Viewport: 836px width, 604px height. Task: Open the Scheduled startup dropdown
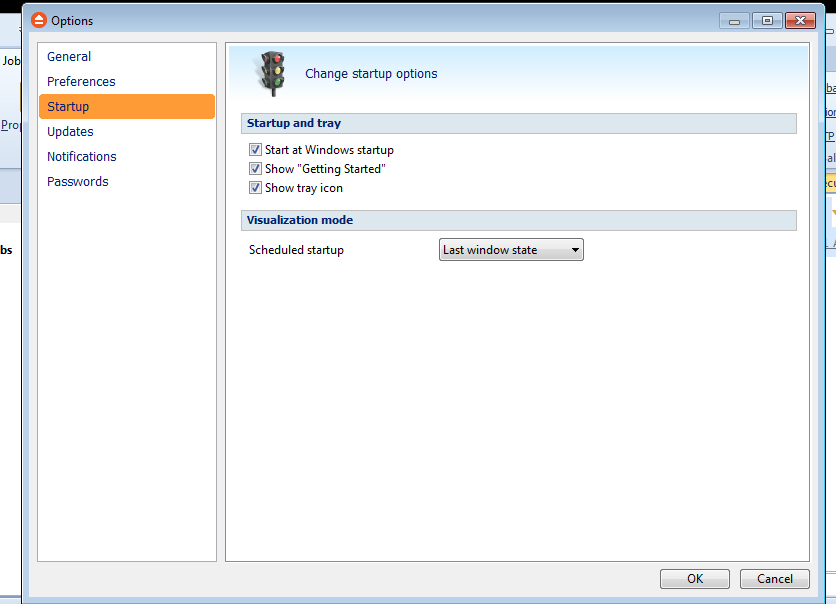pyautogui.click(x=511, y=250)
